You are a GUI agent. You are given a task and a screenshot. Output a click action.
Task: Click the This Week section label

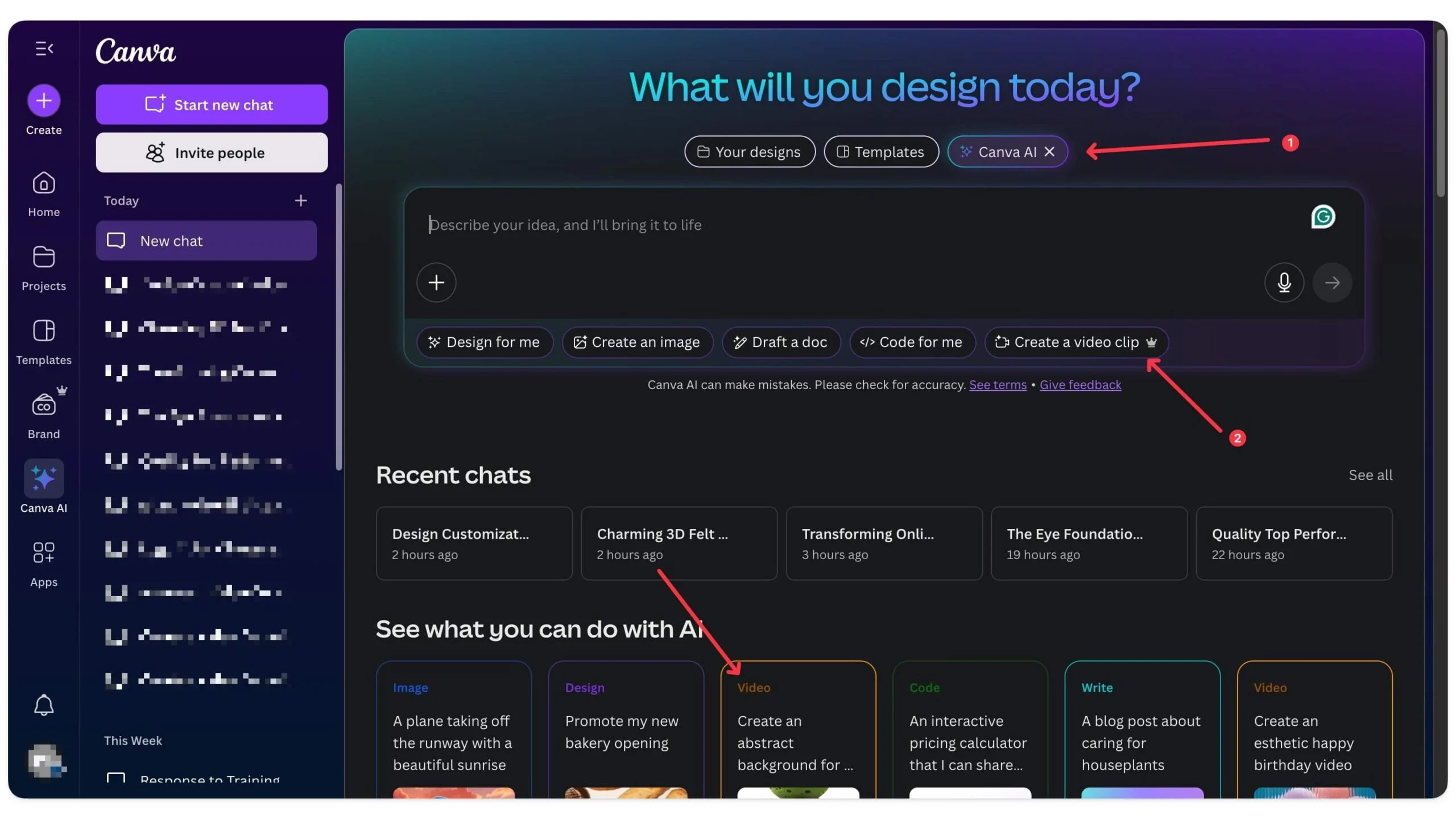point(133,741)
